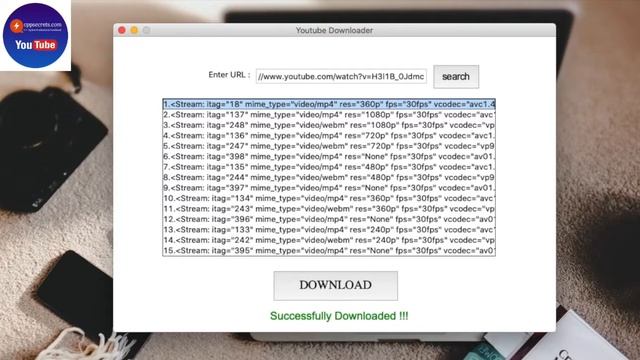Select stream 4 with itag 136
This screenshot has width=640, height=360.
coord(329,136)
